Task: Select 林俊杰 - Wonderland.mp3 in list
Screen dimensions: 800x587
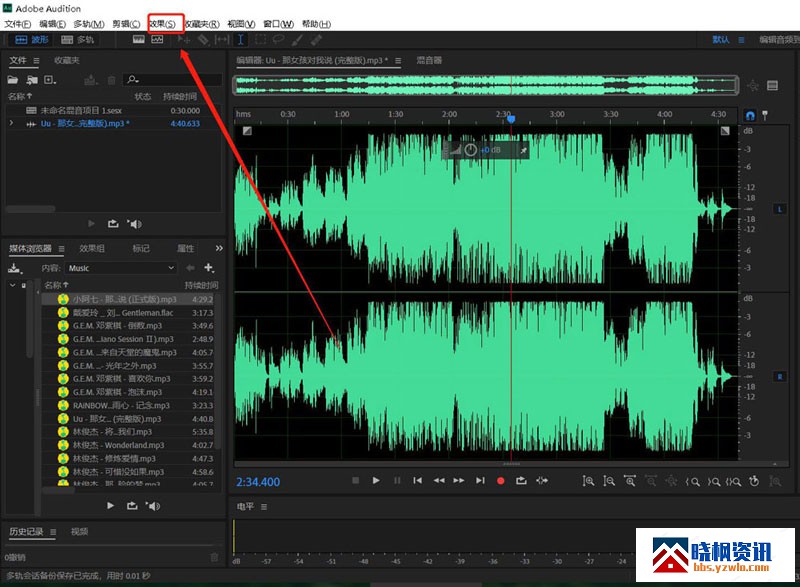Action: [x=128, y=445]
